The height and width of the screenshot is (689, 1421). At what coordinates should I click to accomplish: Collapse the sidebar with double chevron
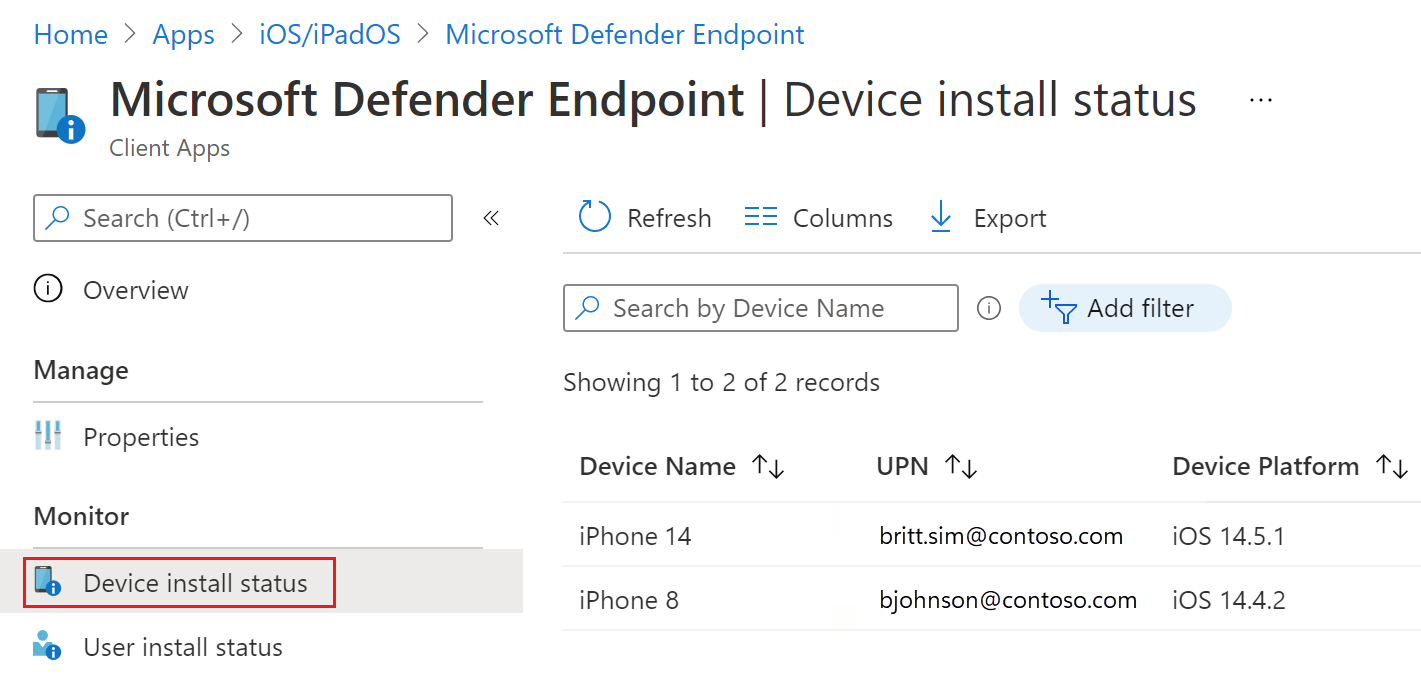pos(491,218)
